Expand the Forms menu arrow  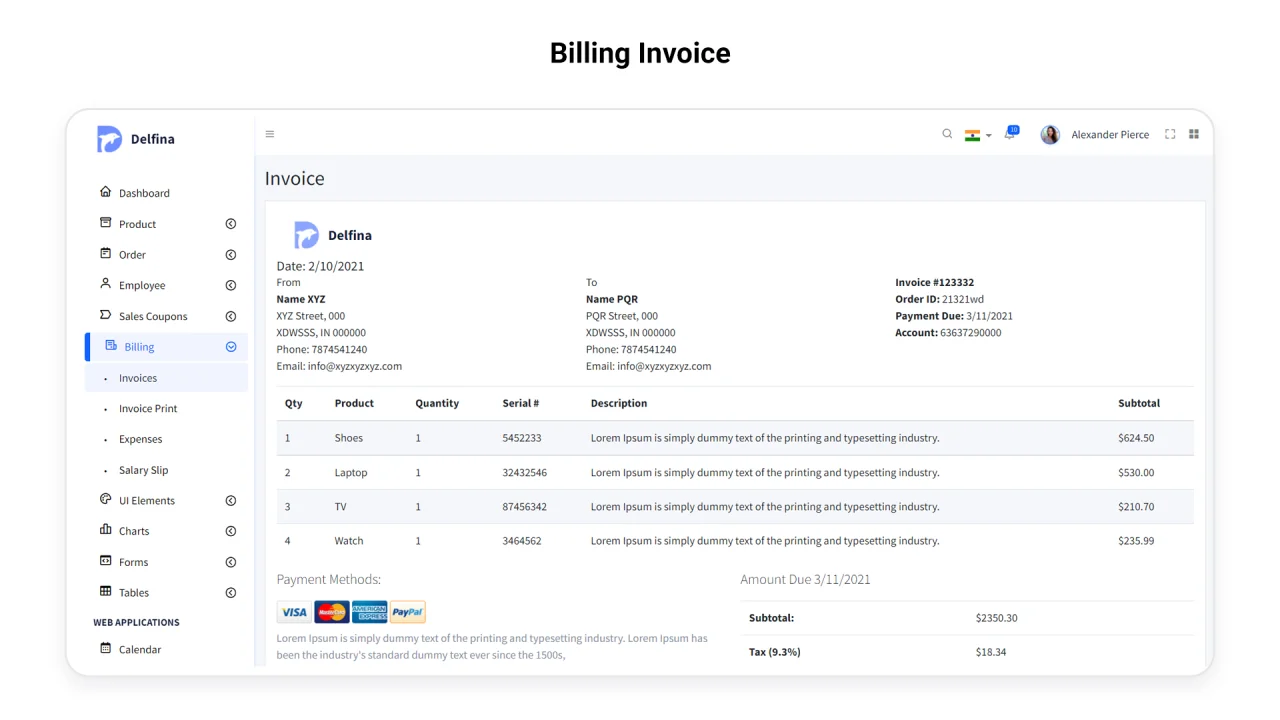(x=231, y=562)
